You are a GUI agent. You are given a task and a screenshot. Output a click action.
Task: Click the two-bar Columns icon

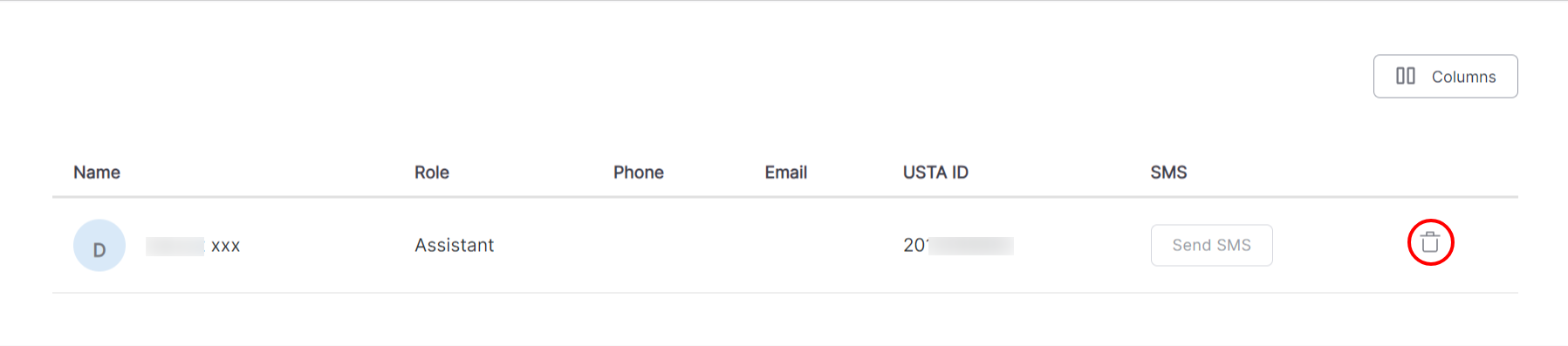[1406, 76]
